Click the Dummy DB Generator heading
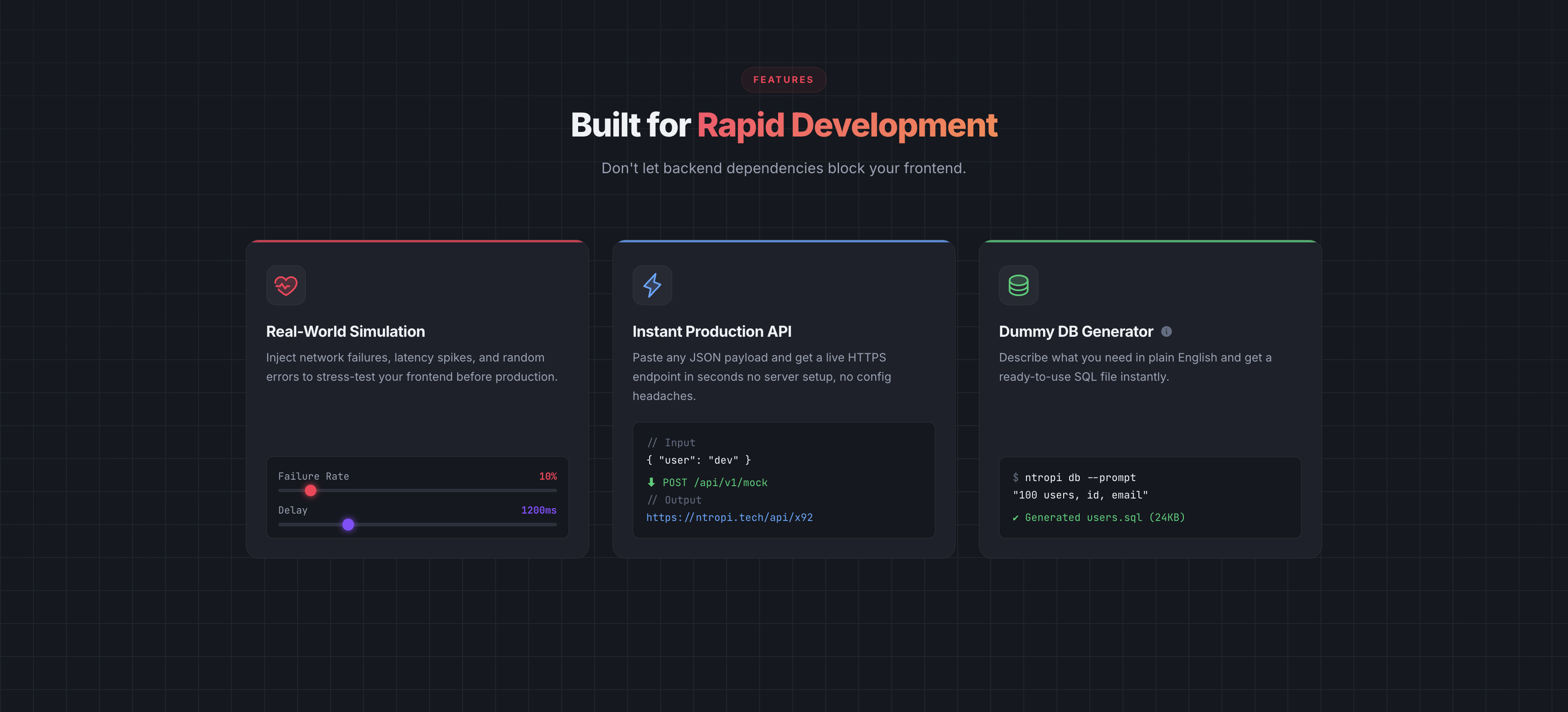This screenshot has height=712, width=1568. point(1076,332)
